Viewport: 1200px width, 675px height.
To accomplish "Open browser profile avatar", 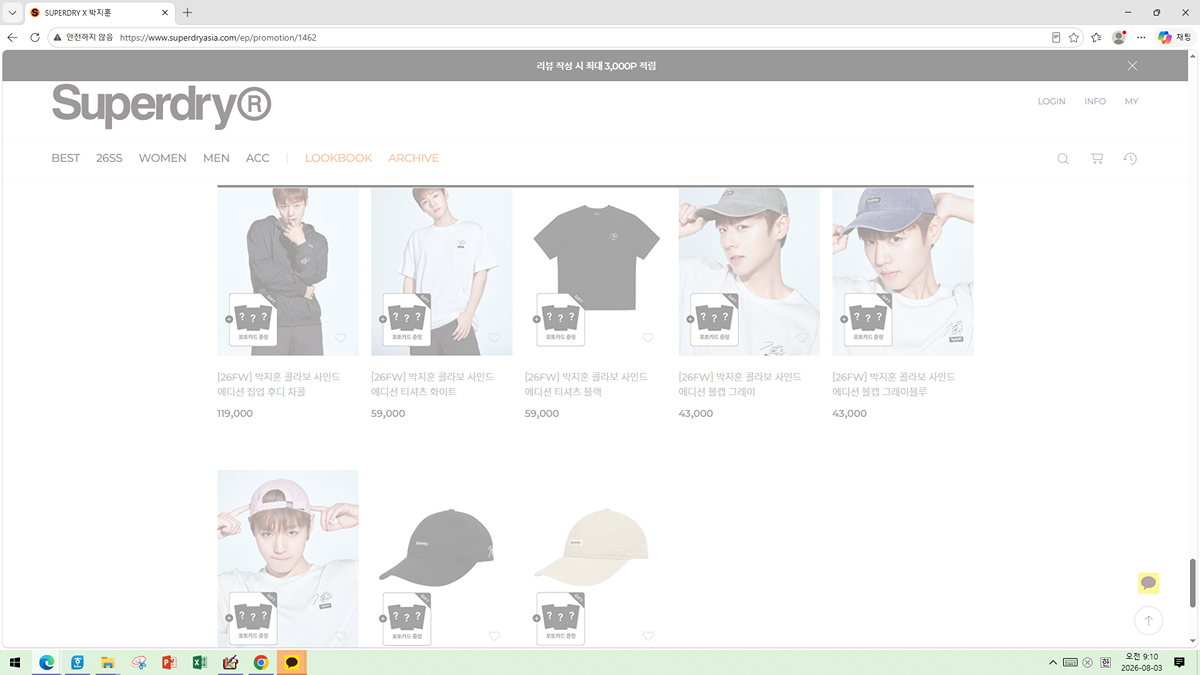I will click(x=1119, y=37).
